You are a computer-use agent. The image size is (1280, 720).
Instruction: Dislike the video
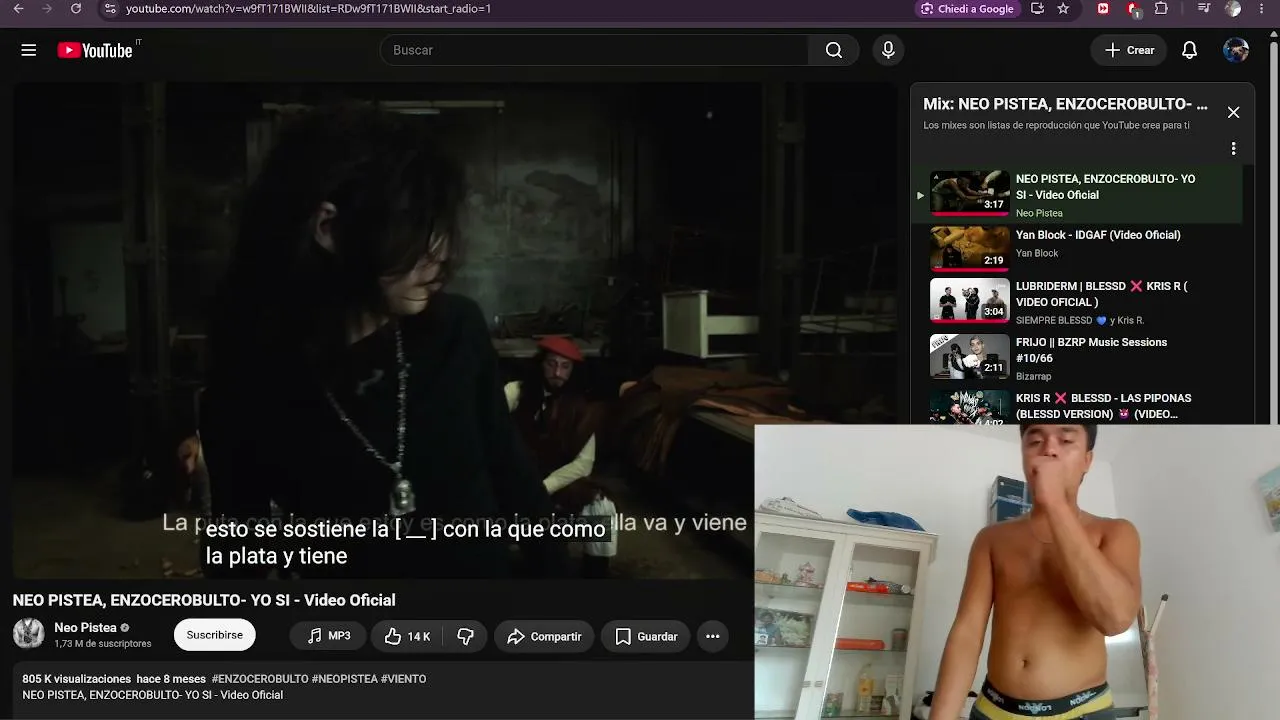tap(465, 636)
